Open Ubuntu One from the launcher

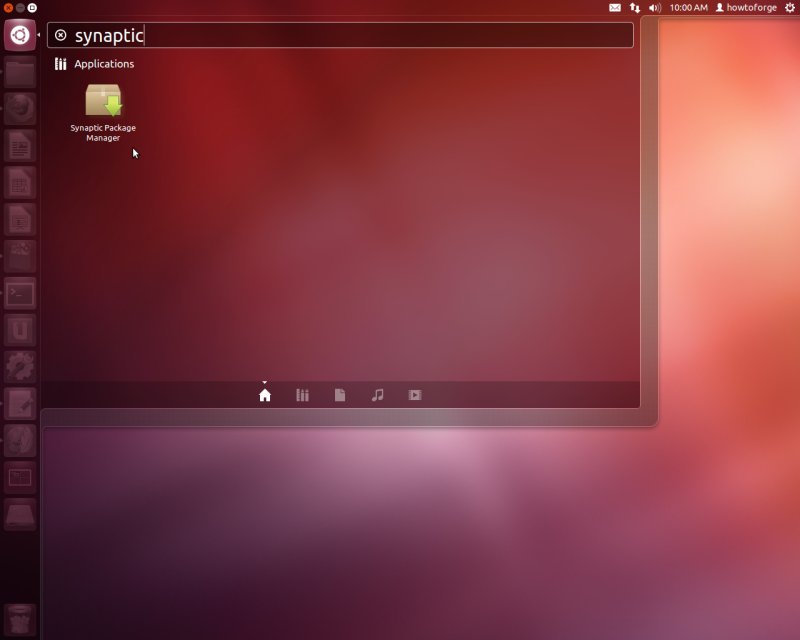[20, 330]
